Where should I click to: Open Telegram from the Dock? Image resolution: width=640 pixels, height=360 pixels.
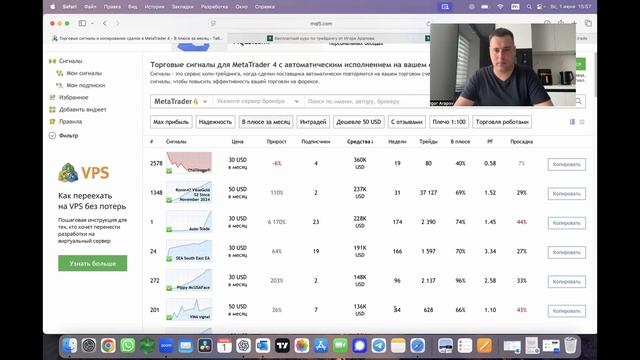[x=379, y=346]
